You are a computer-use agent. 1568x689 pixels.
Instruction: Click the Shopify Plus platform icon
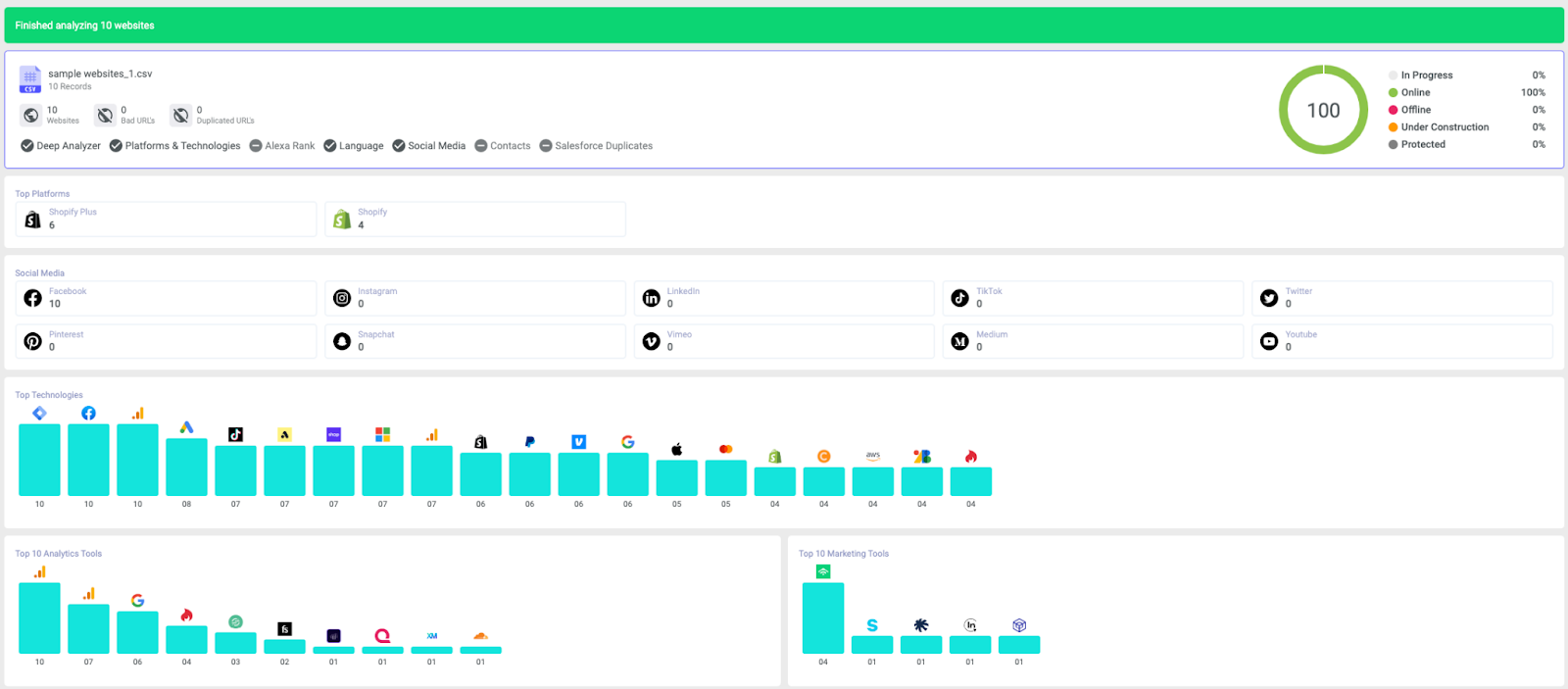(32, 220)
